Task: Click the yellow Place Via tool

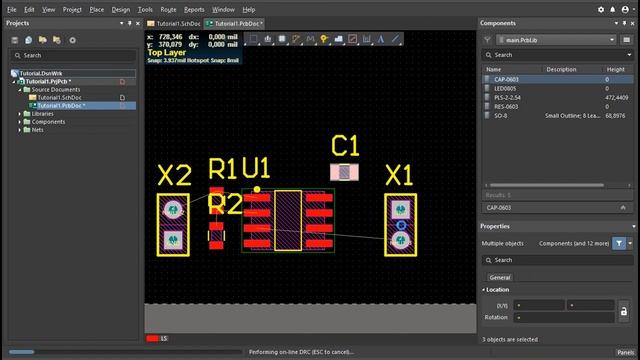Action: click(324, 39)
